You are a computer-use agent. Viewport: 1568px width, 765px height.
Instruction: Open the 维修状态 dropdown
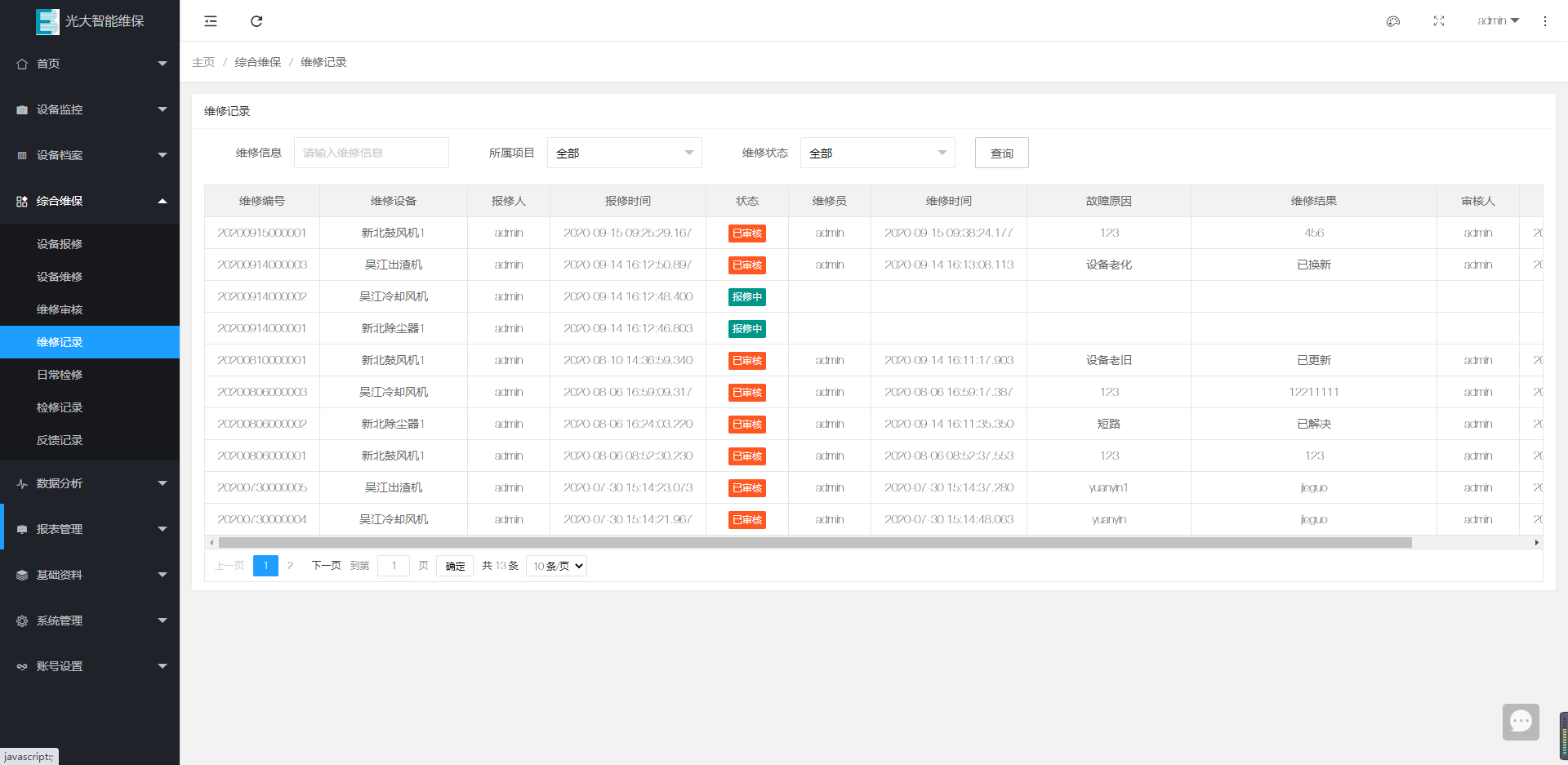click(x=878, y=153)
